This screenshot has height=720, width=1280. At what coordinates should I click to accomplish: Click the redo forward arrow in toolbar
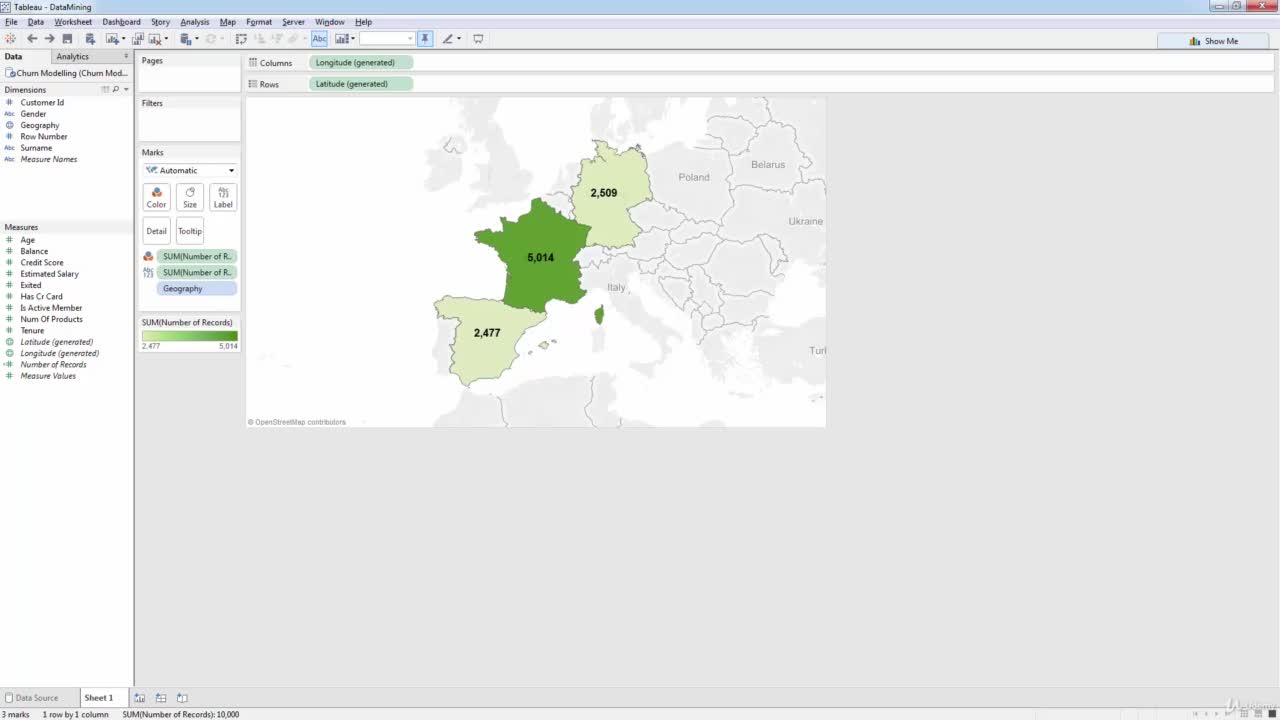(49, 39)
